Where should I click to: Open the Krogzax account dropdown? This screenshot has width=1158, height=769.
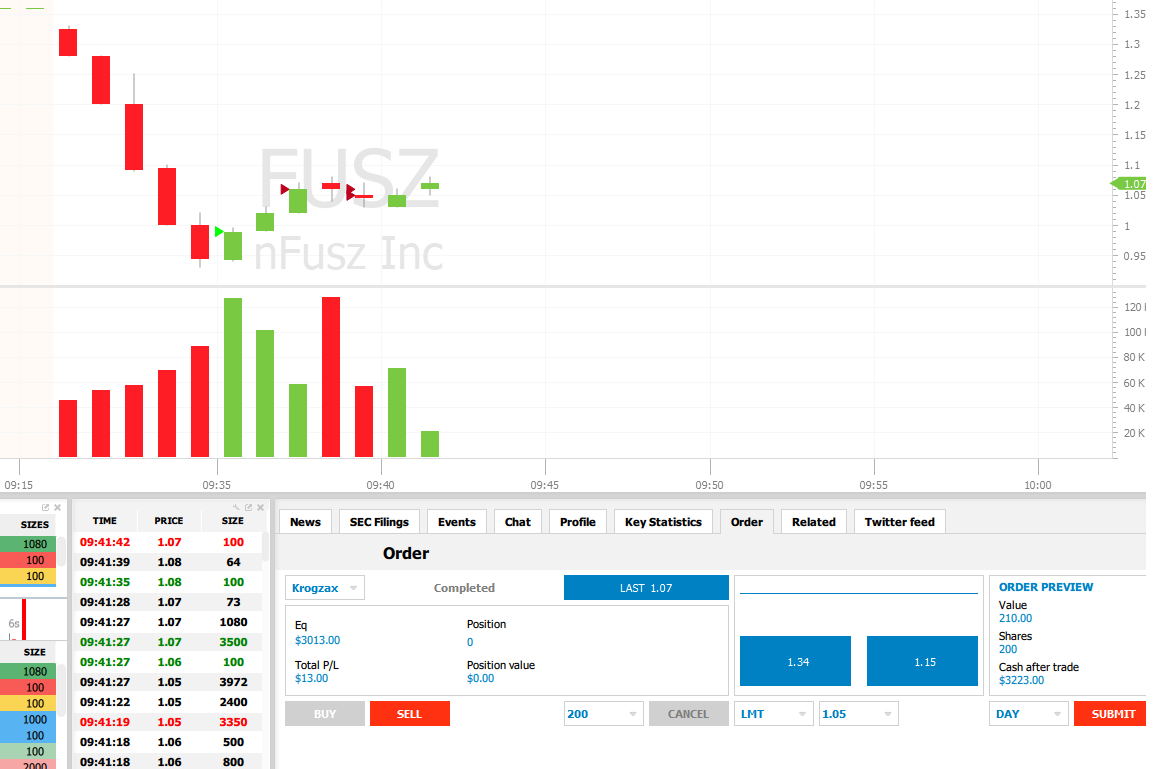(x=325, y=588)
